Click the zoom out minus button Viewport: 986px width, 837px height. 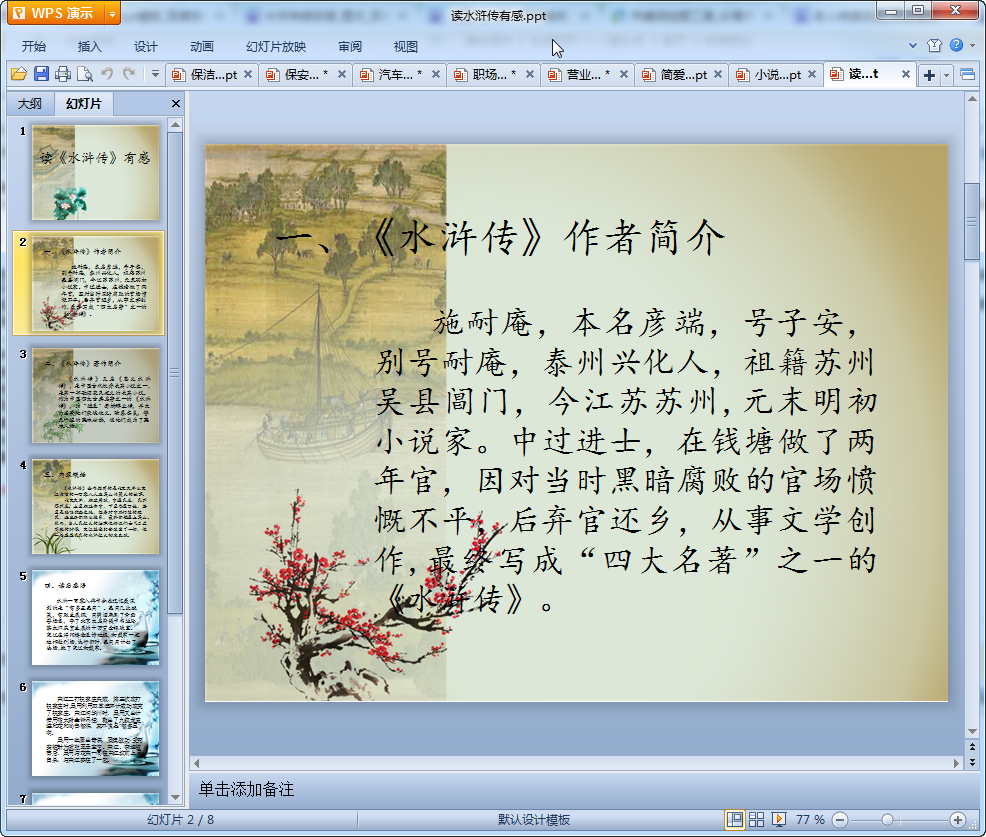(x=839, y=820)
